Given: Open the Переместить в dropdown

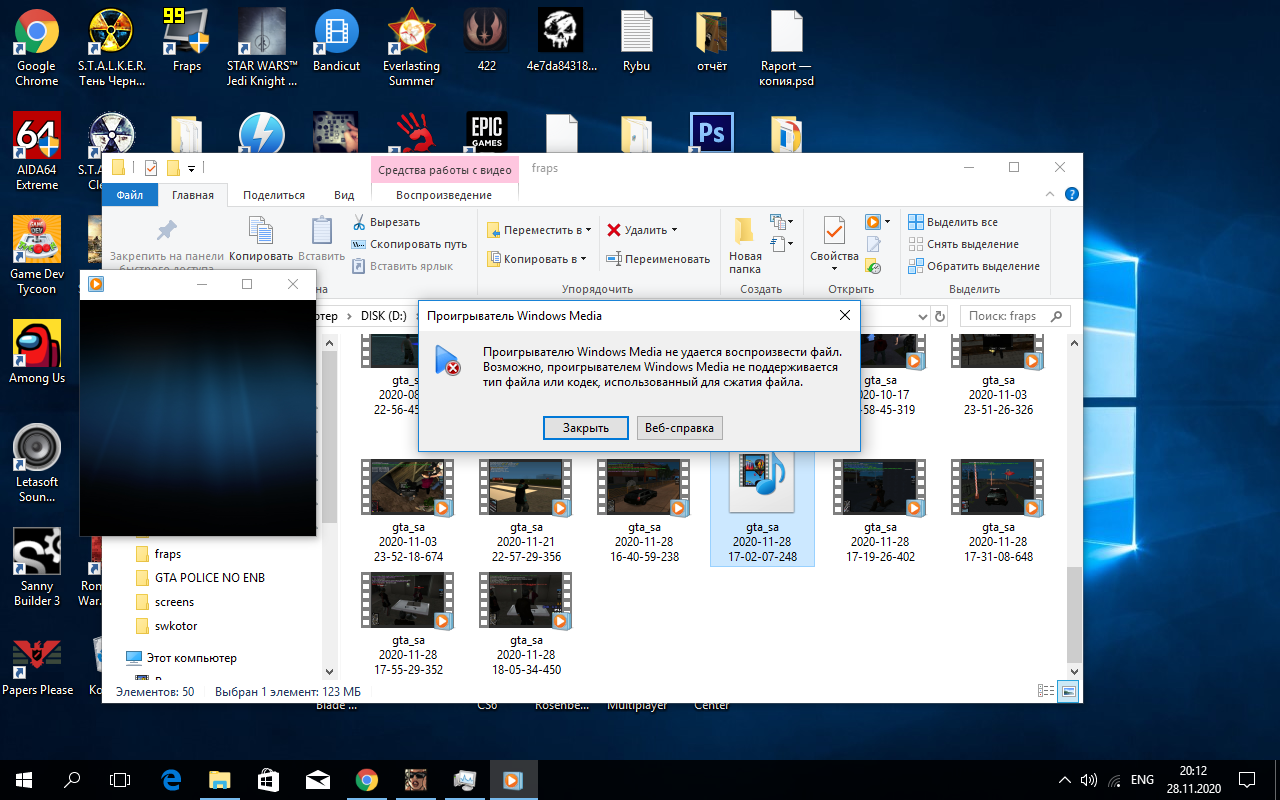Looking at the screenshot, I should point(539,230).
